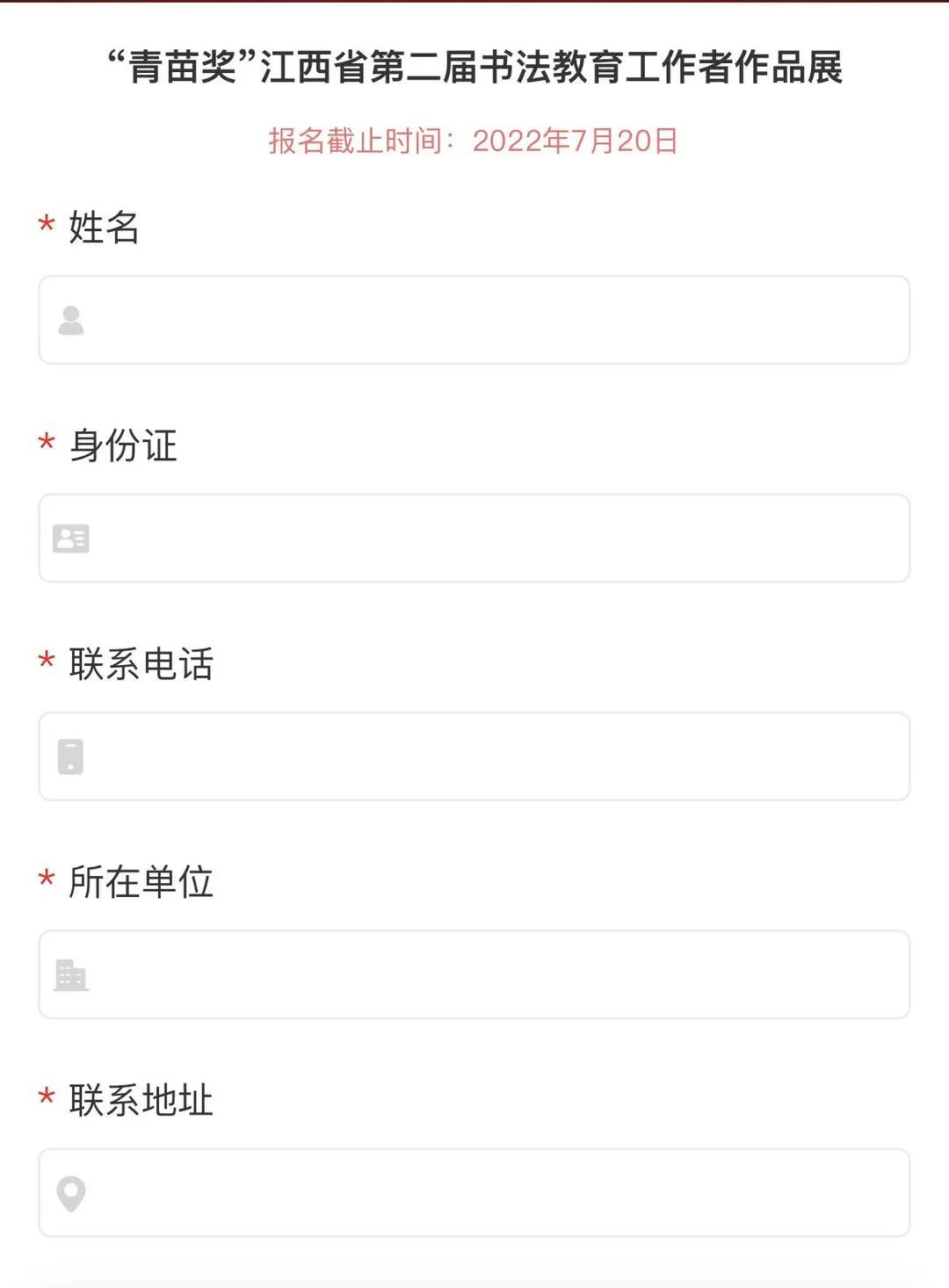949x1288 pixels.
Task: Click the red asterisk beside 联系电话
Action: (x=47, y=660)
